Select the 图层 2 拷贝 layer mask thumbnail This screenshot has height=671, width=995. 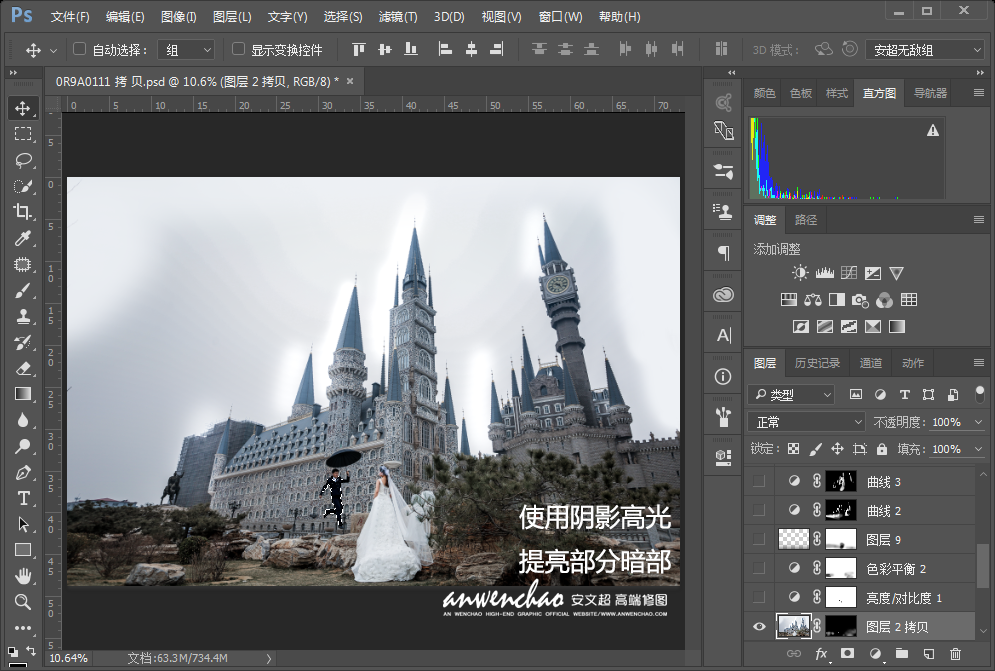(x=841, y=627)
